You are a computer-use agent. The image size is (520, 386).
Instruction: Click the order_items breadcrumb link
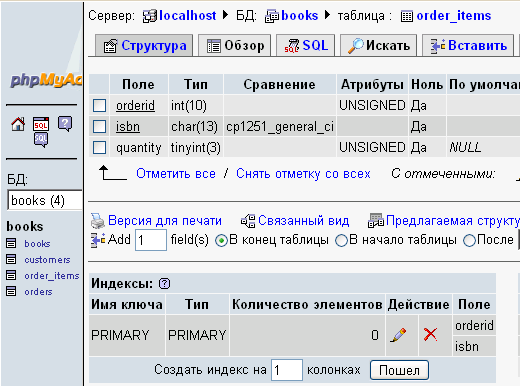point(454,16)
